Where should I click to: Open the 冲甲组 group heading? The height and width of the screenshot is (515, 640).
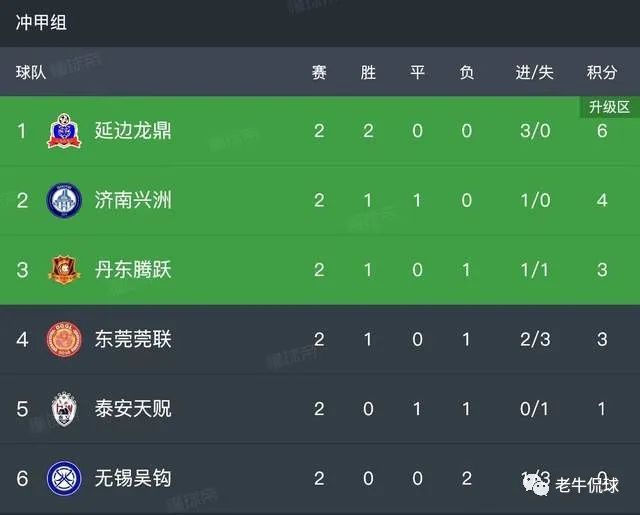tap(42, 22)
